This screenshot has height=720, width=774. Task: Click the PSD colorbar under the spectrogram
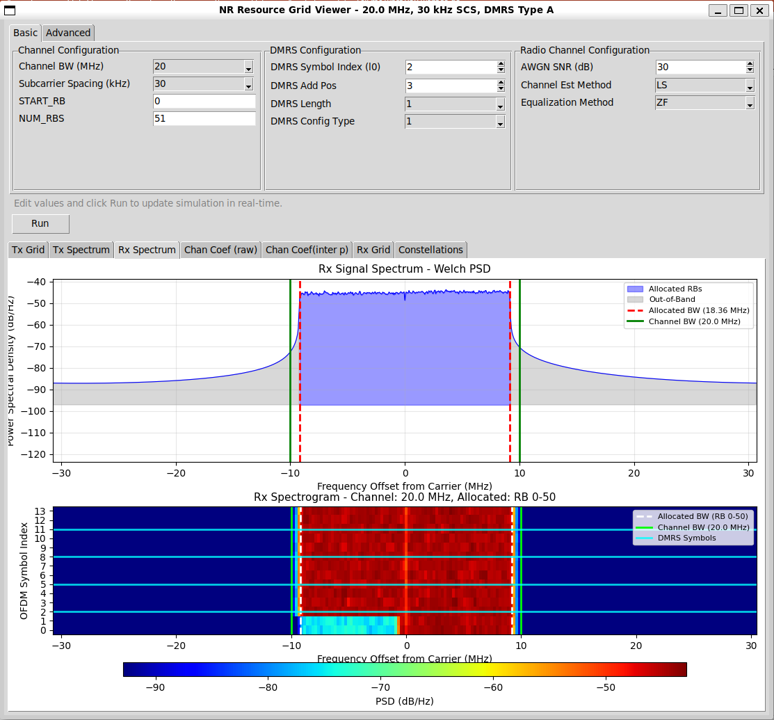point(405,669)
